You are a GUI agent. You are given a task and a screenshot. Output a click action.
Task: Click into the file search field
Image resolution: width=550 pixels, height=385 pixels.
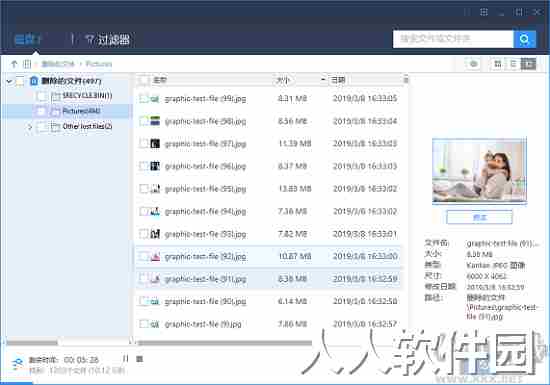click(x=453, y=39)
